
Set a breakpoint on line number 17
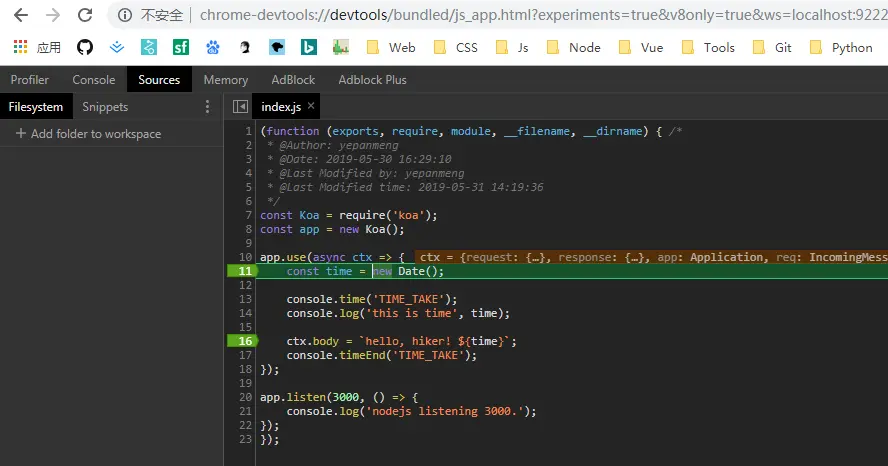point(245,355)
